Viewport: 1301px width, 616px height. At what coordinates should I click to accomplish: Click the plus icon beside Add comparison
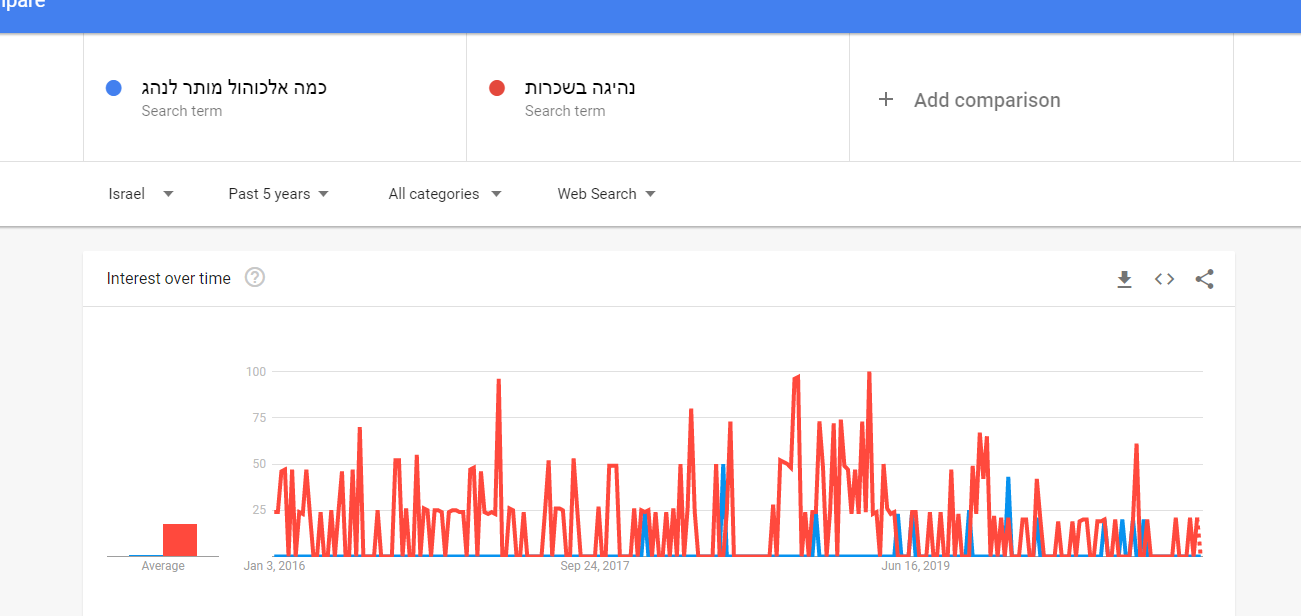tap(885, 99)
